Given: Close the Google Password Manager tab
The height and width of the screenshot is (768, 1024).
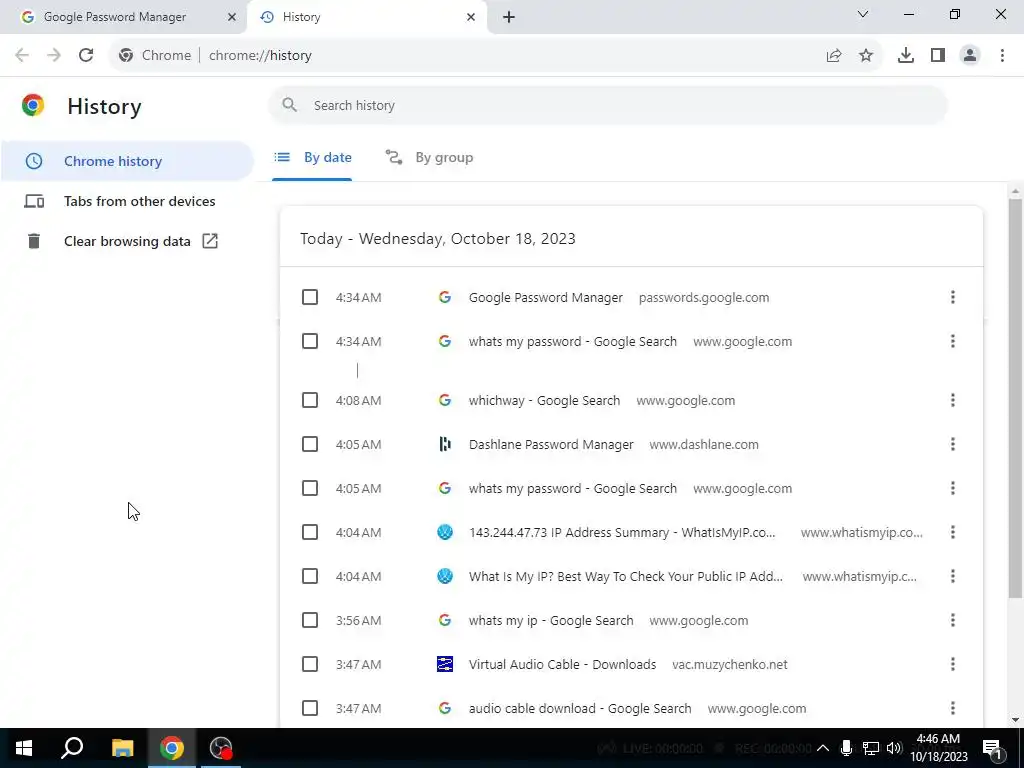Looking at the screenshot, I should point(231,17).
